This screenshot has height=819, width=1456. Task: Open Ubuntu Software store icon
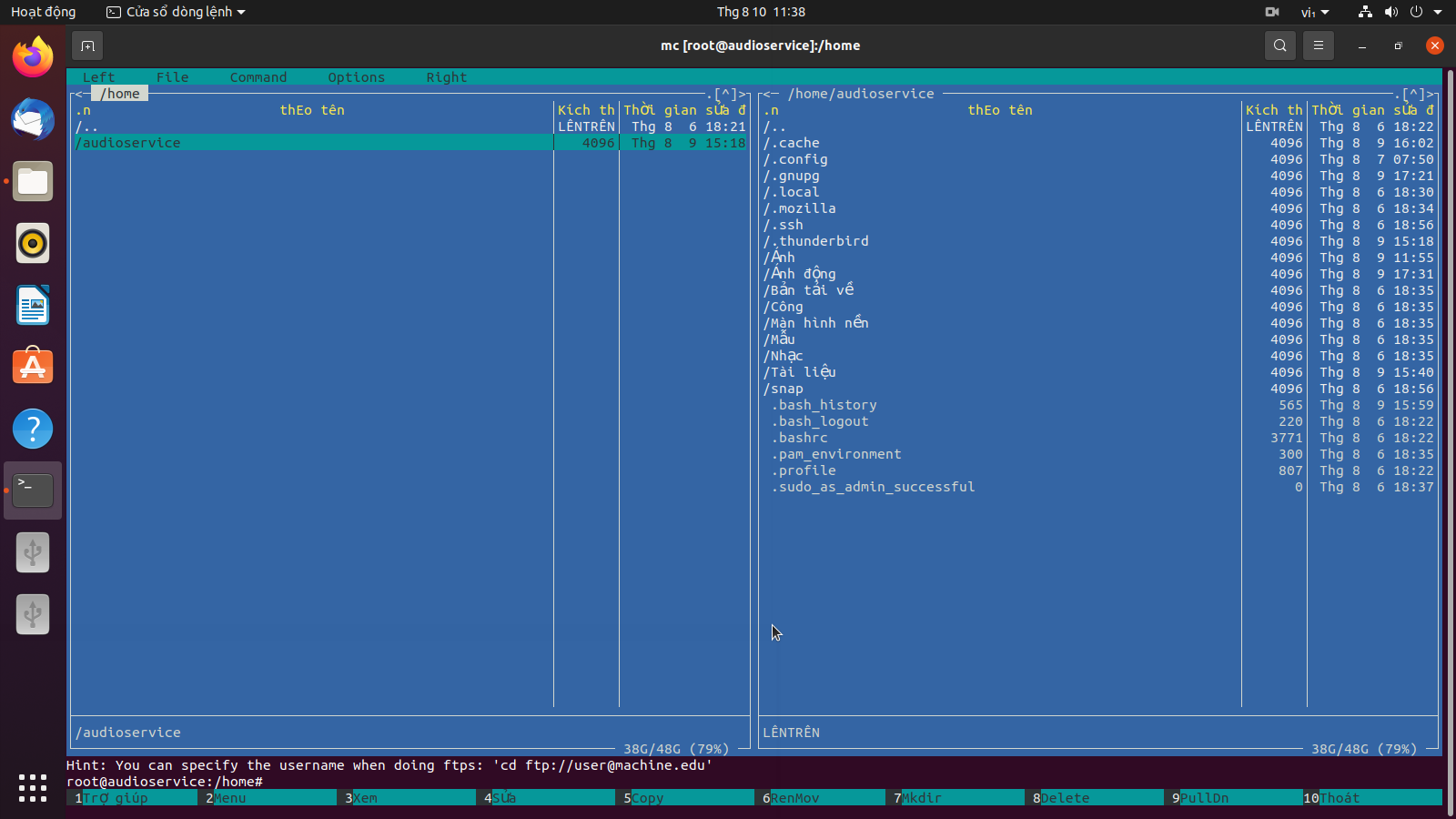point(33,367)
